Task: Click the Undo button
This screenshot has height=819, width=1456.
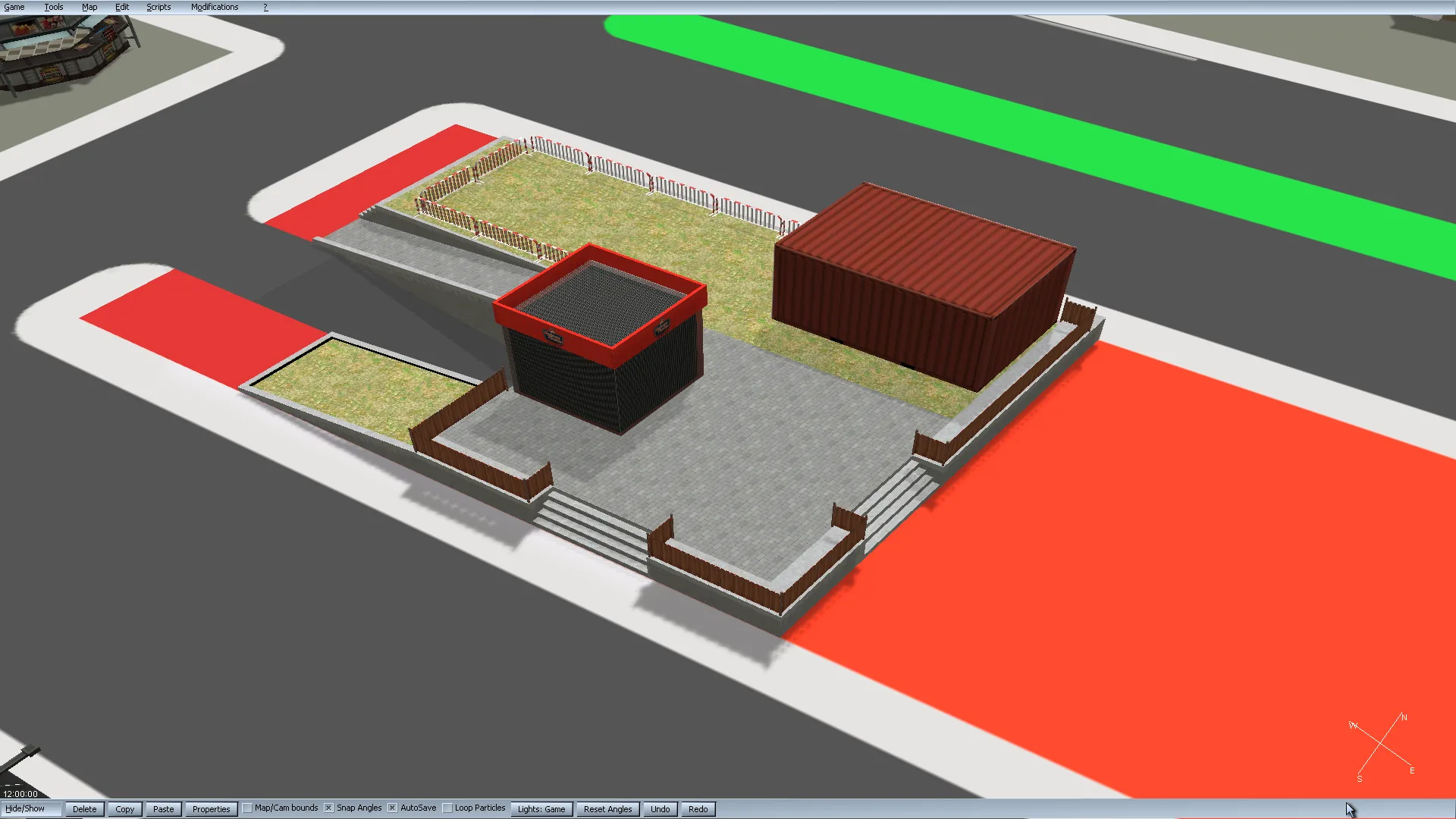Action: pos(660,809)
